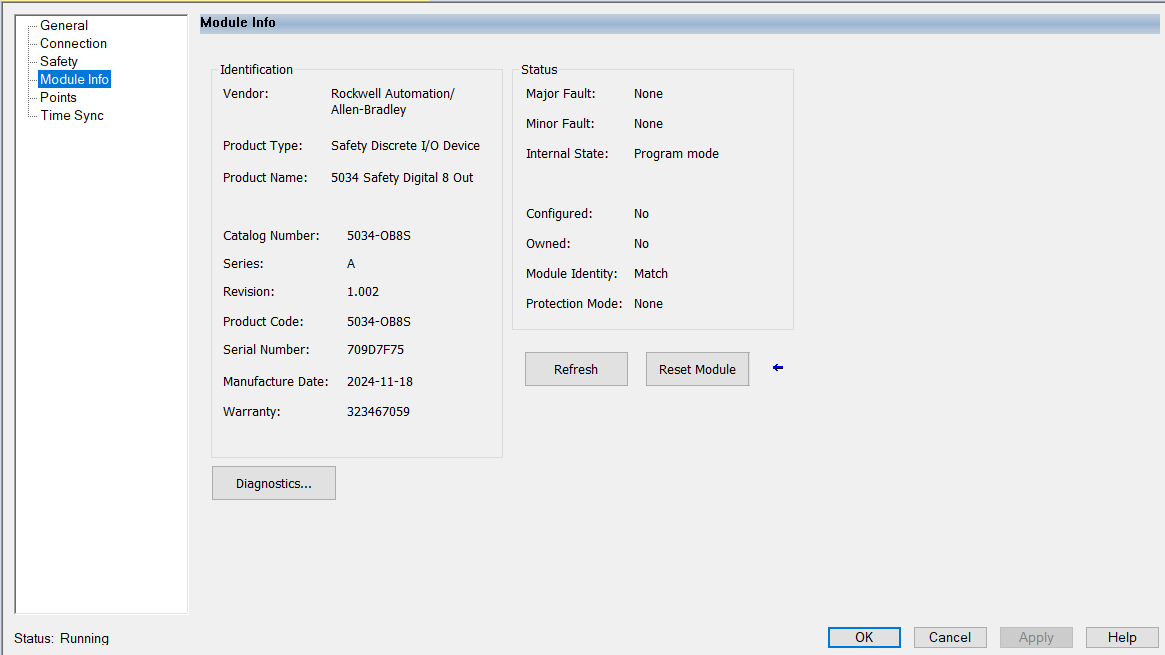Click the Product Code value 5034-OB8S
Screen dimensions: 1165x655
pos(378,322)
